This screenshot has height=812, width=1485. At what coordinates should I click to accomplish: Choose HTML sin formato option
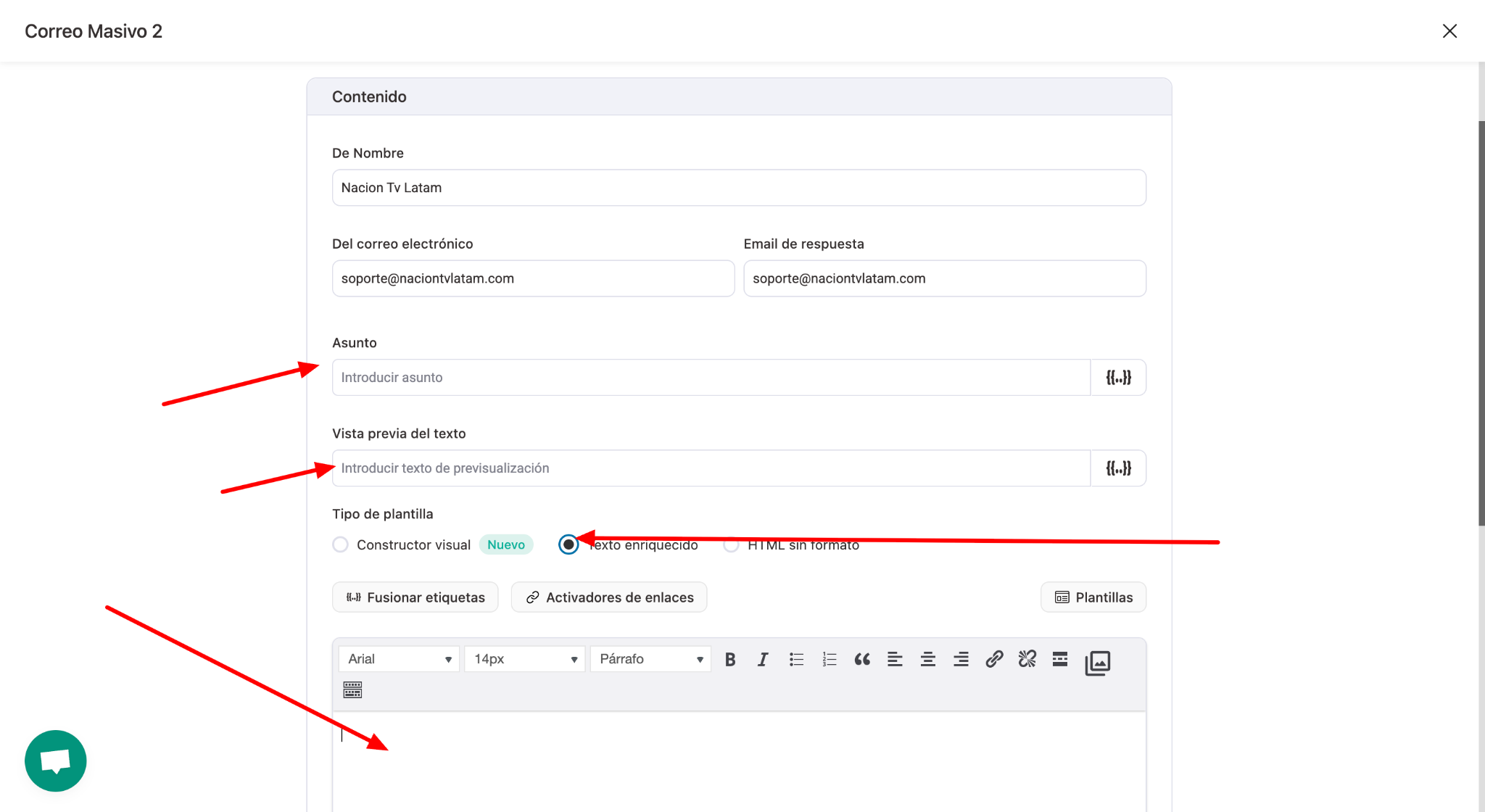732,544
